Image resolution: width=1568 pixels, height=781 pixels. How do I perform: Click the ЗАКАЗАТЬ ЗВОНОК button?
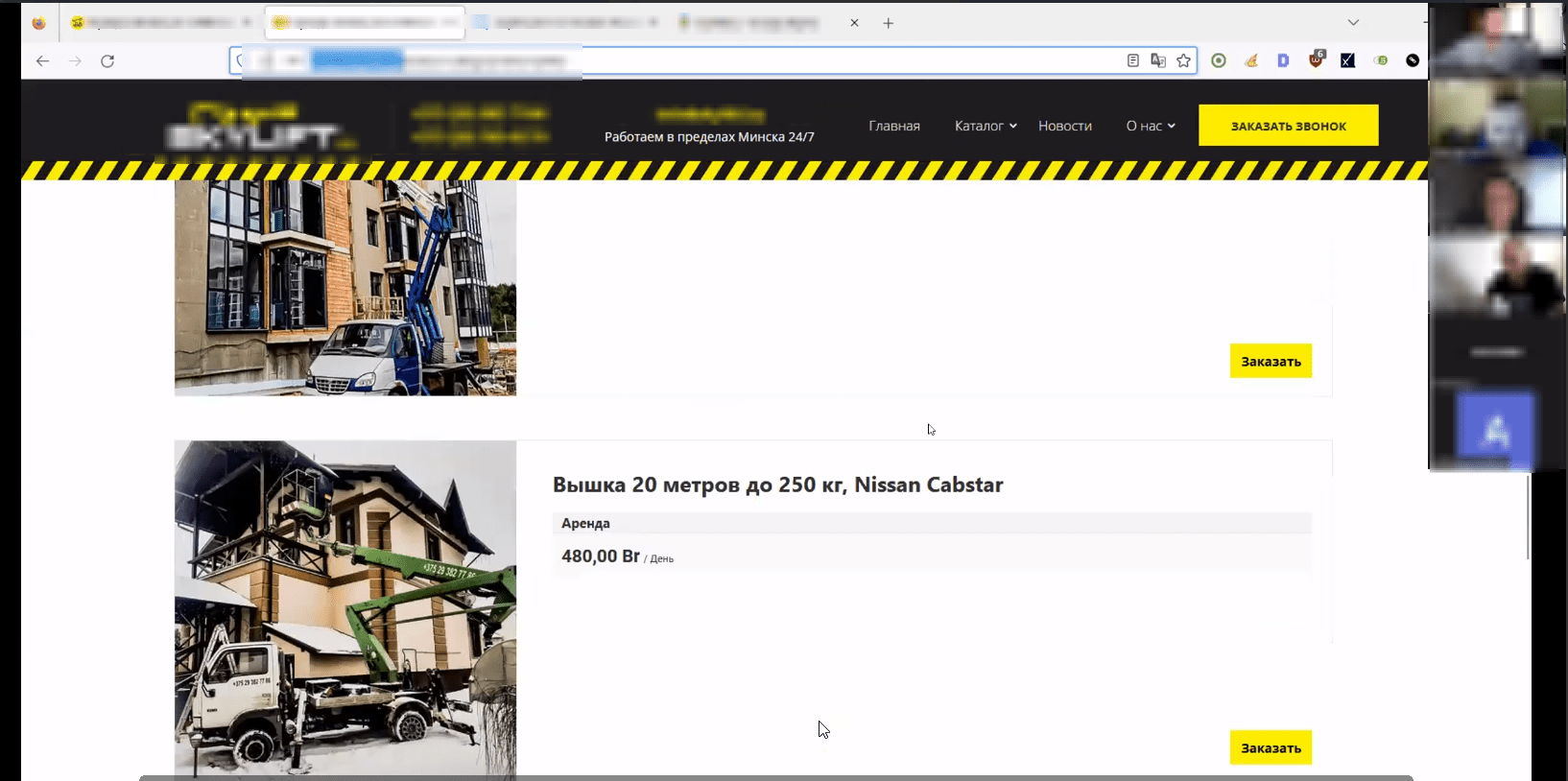1289,126
